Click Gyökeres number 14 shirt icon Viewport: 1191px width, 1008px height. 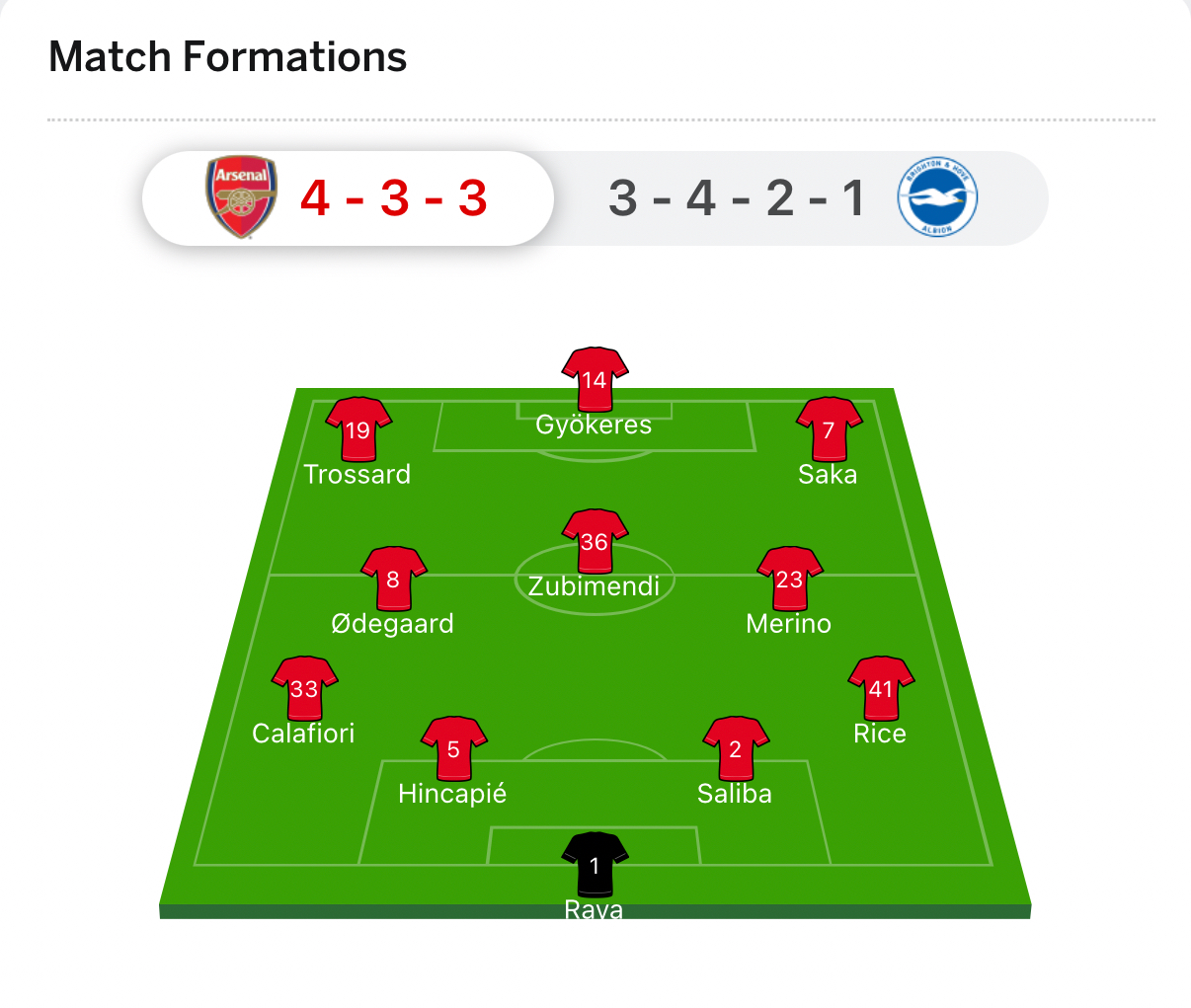[x=595, y=378]
